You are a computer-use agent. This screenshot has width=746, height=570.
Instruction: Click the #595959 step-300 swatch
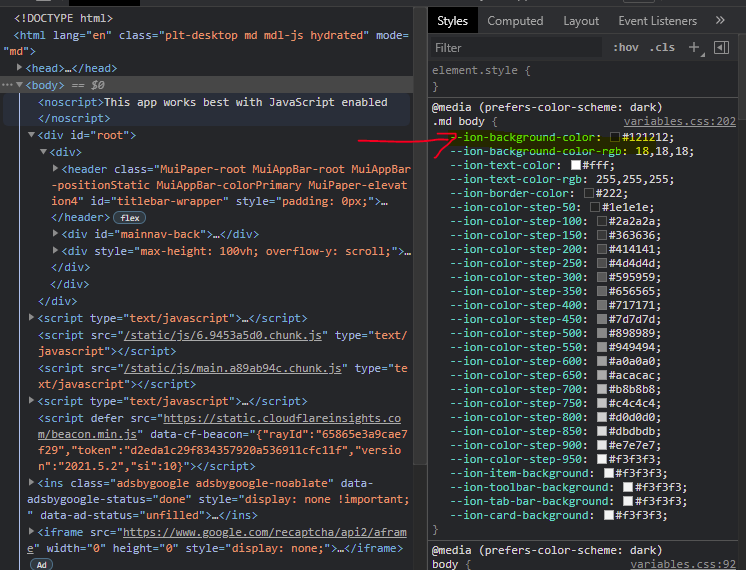[602, 277]
